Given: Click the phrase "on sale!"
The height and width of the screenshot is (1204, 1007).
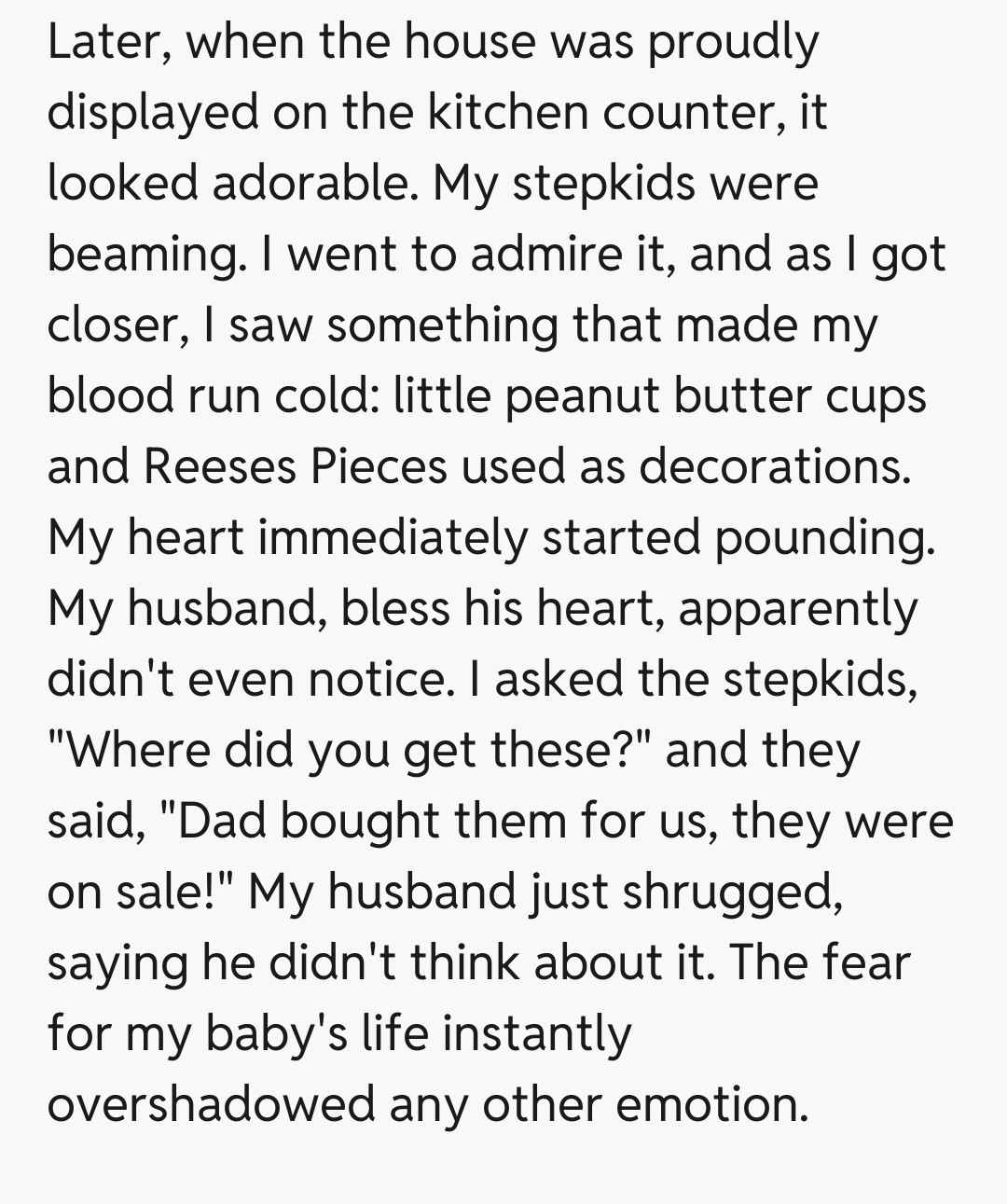Looking at the screenshot, I should 145,893.
